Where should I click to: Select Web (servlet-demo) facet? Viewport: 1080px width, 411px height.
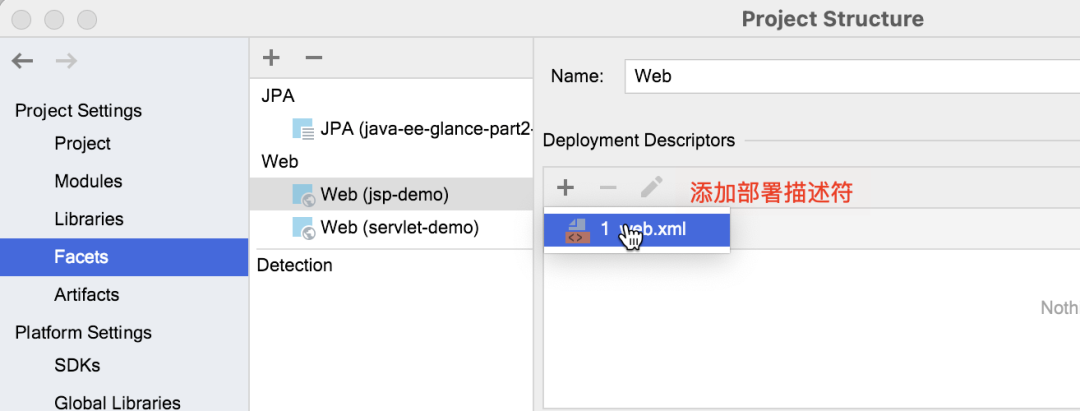pyautogui.click(x=391, y=227)
